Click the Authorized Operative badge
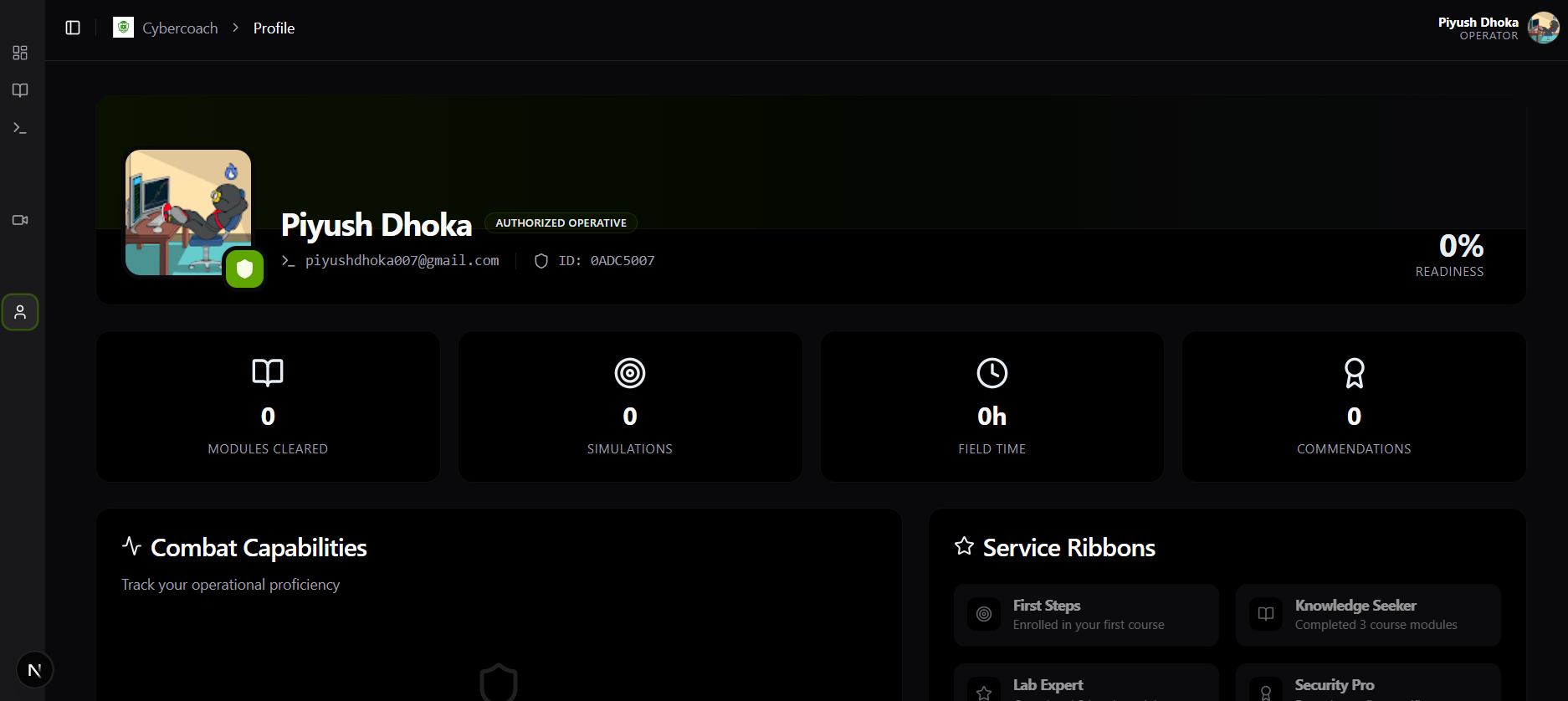Image resolution: width=1568 pixels, height=701 pixels. [x=561, y=223]
